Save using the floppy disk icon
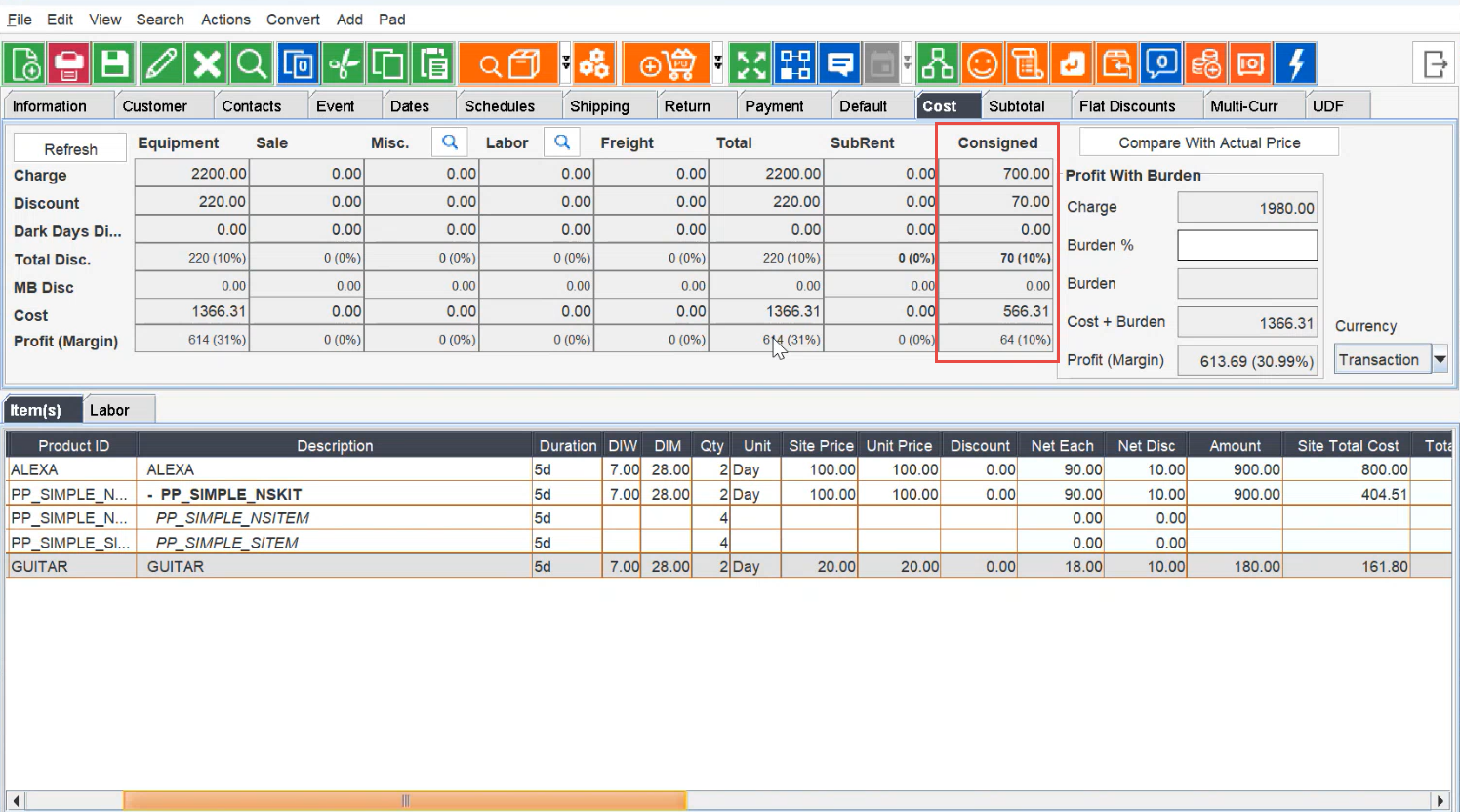Image resolution: width=1460 pixels, height=812 pixels. pos(114,64)
